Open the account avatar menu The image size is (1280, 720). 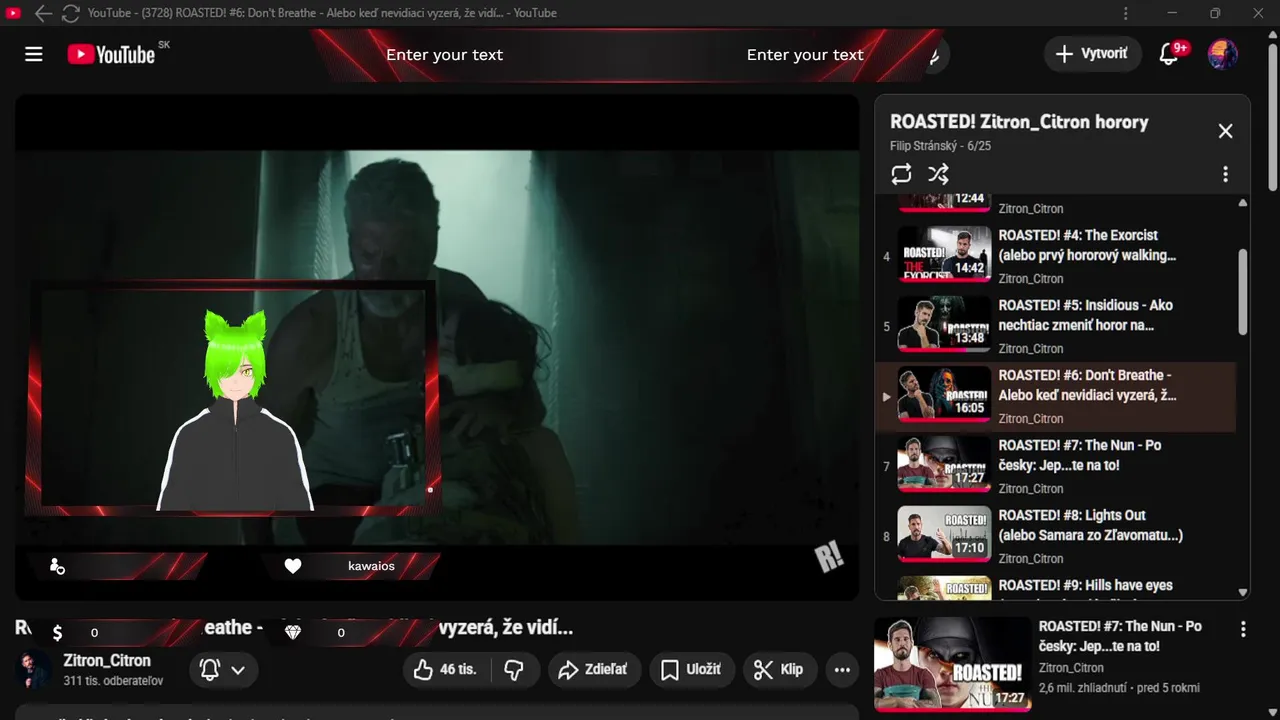point(1223,54)
